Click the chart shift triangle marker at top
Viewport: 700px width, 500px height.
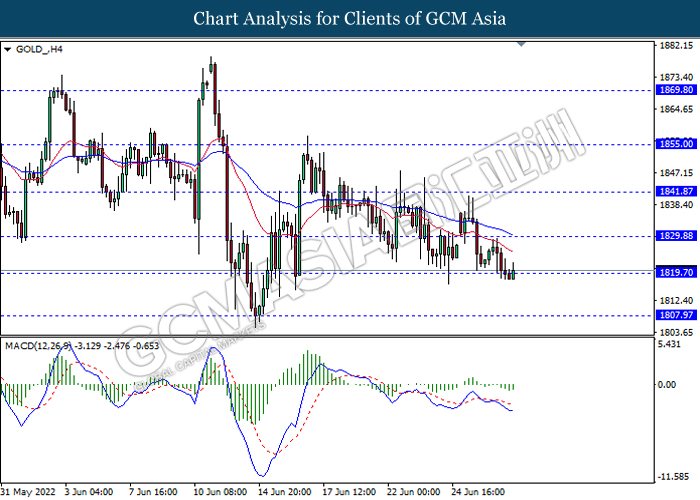tap(521, 44)
